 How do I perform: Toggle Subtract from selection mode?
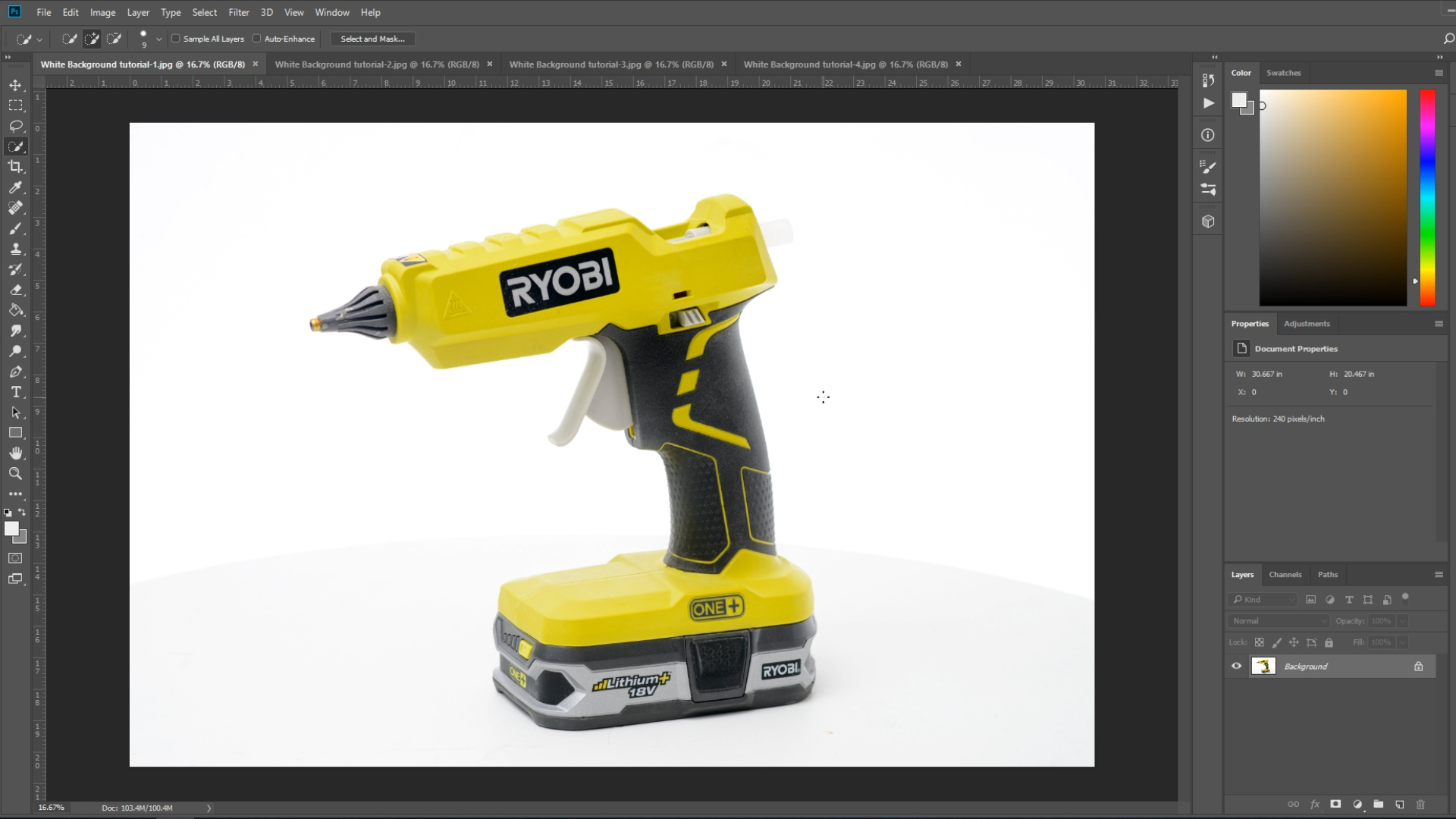pyautogui.click(x=115, y=39)
